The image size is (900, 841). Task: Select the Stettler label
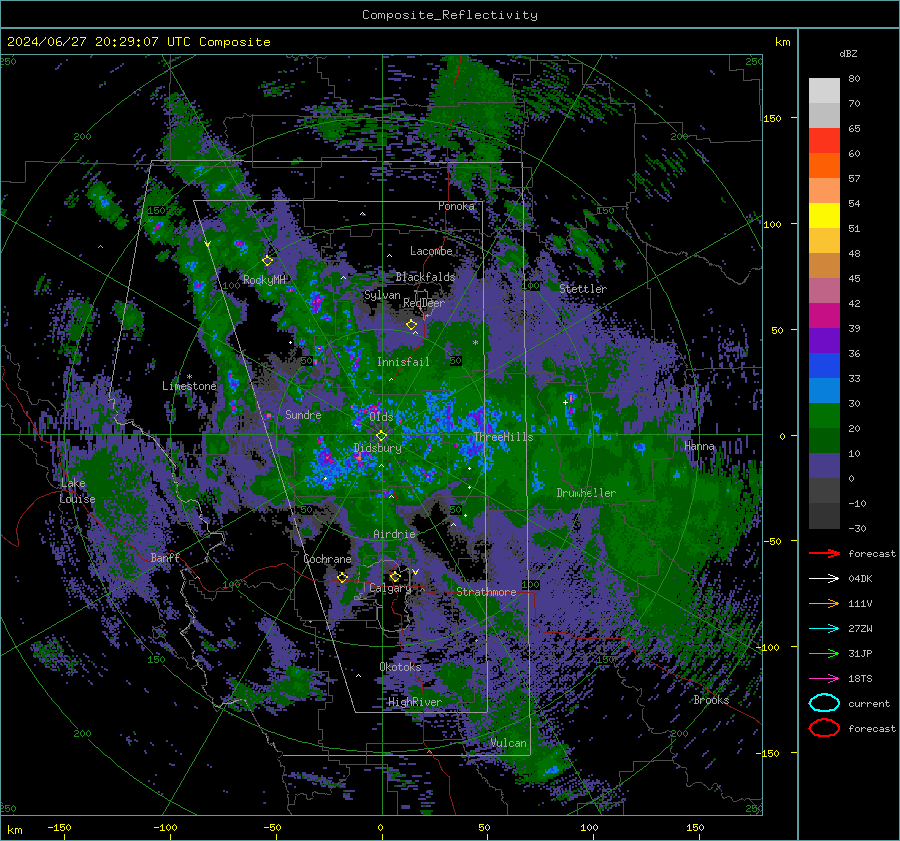[583, 289]
